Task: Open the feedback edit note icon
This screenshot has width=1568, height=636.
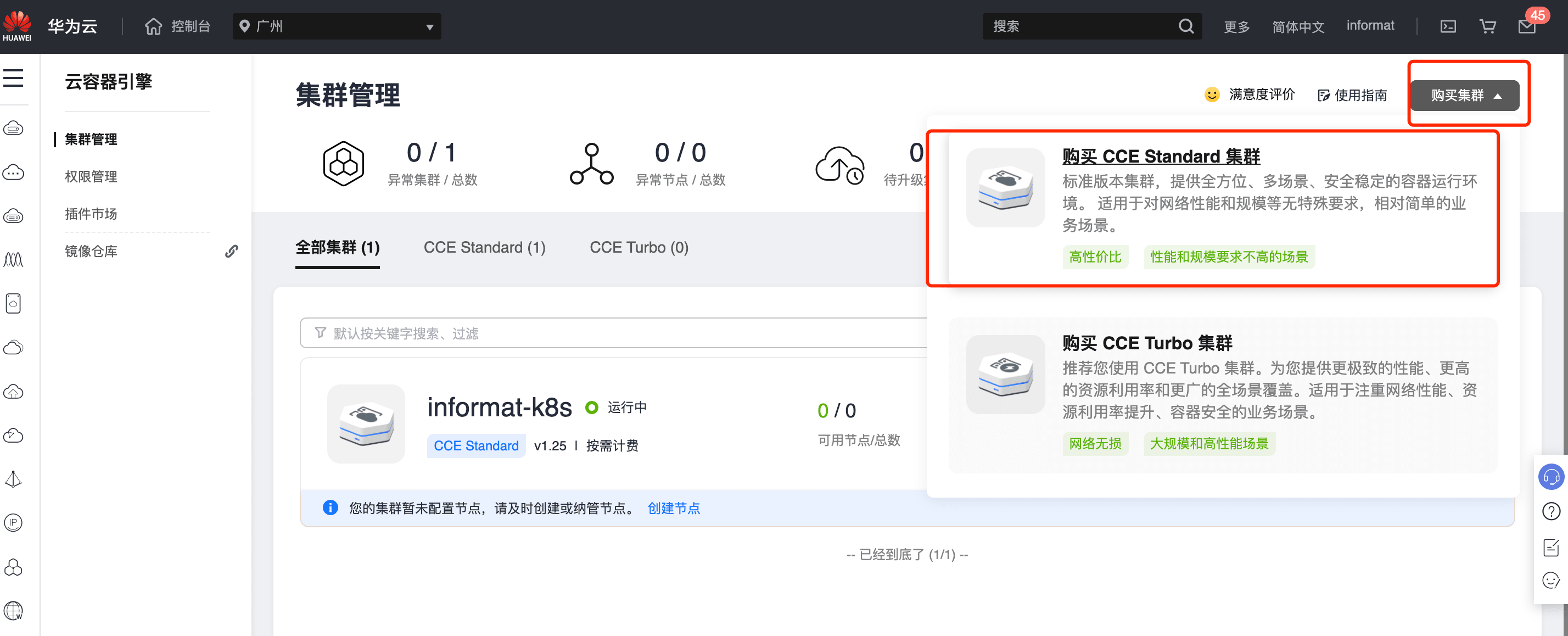Action: 1551,546
